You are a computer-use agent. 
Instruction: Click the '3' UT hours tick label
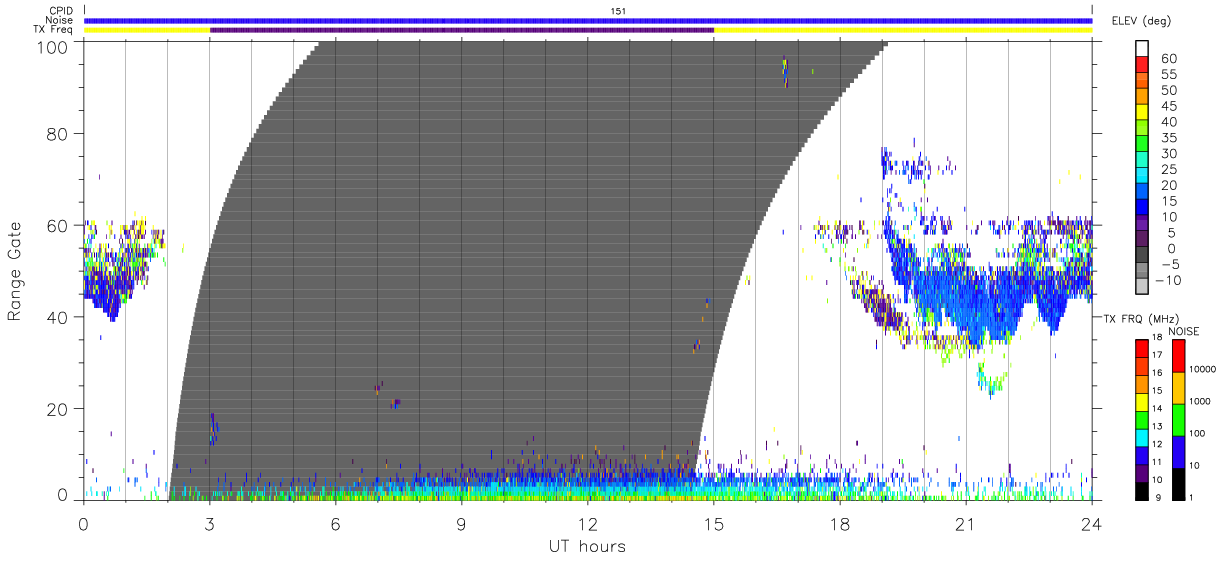tap(209, 524)
